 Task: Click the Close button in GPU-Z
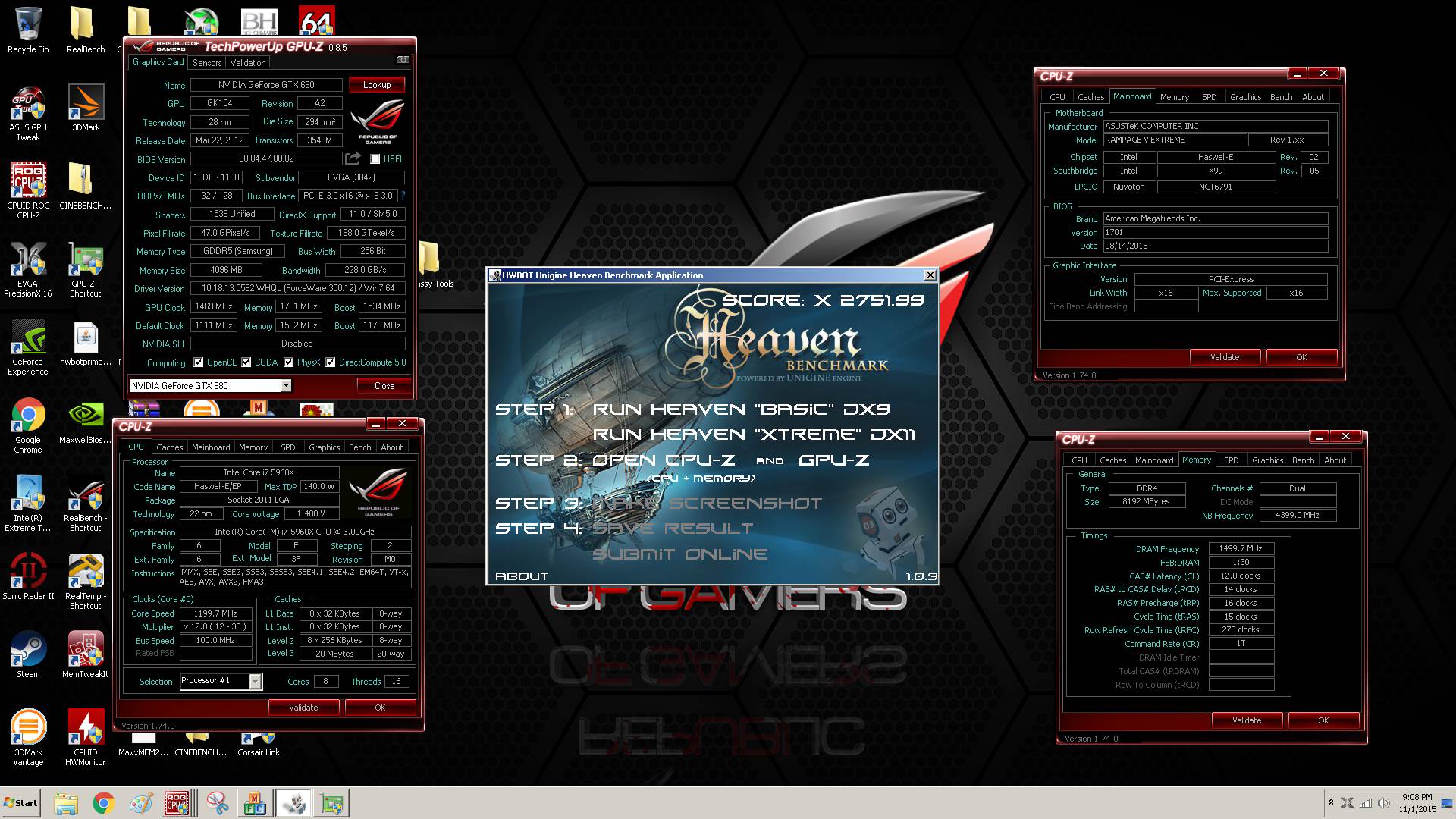tap(384, 386)
